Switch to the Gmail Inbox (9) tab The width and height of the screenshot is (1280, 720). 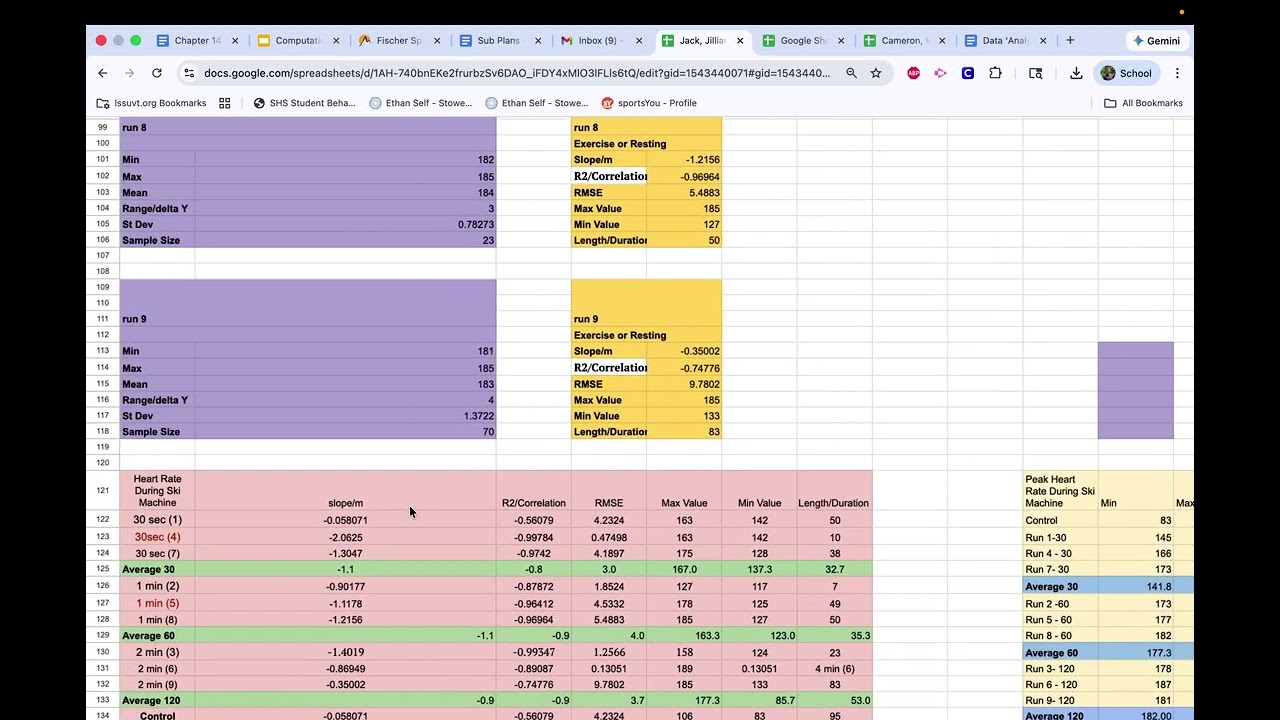pos(599,41)
